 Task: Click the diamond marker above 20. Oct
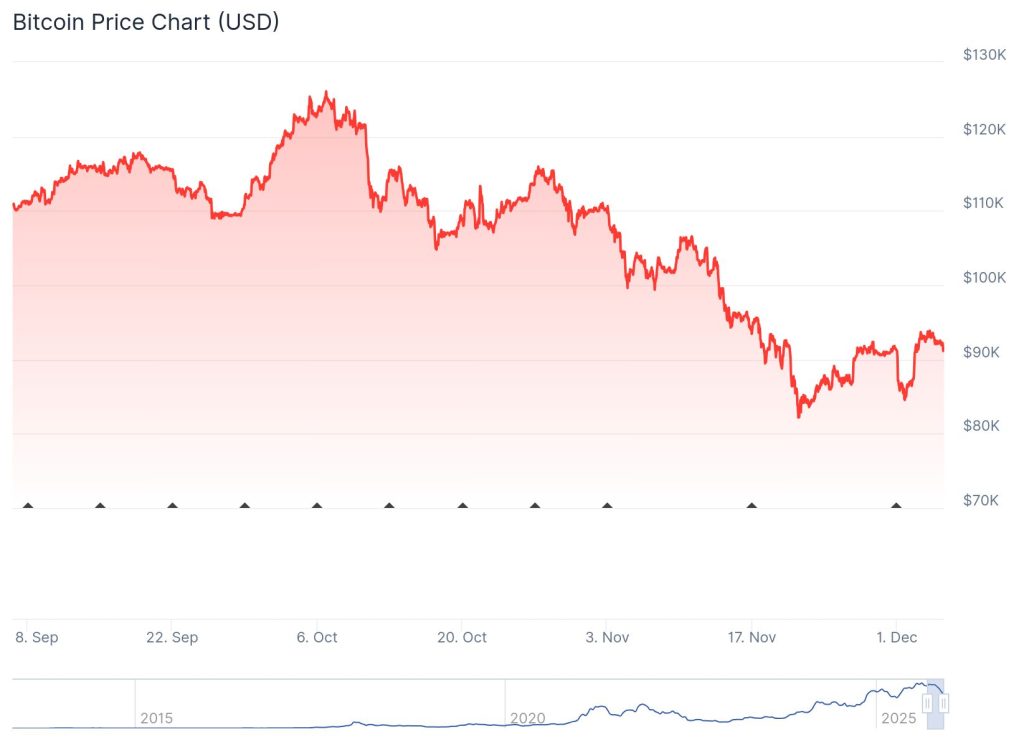pyautogui.click(x=462, y=506)
